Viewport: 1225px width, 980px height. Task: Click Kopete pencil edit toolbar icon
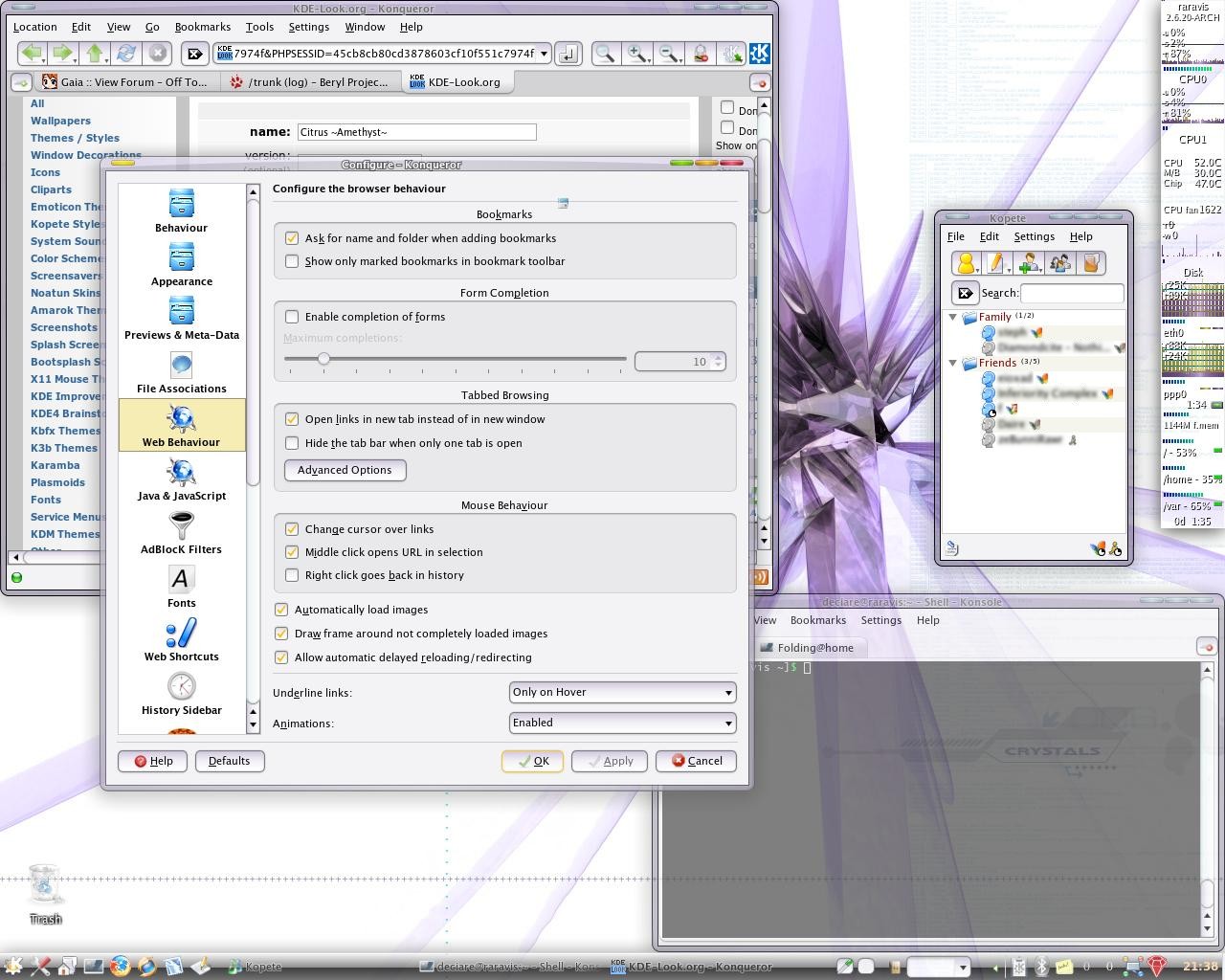[996, 263]
